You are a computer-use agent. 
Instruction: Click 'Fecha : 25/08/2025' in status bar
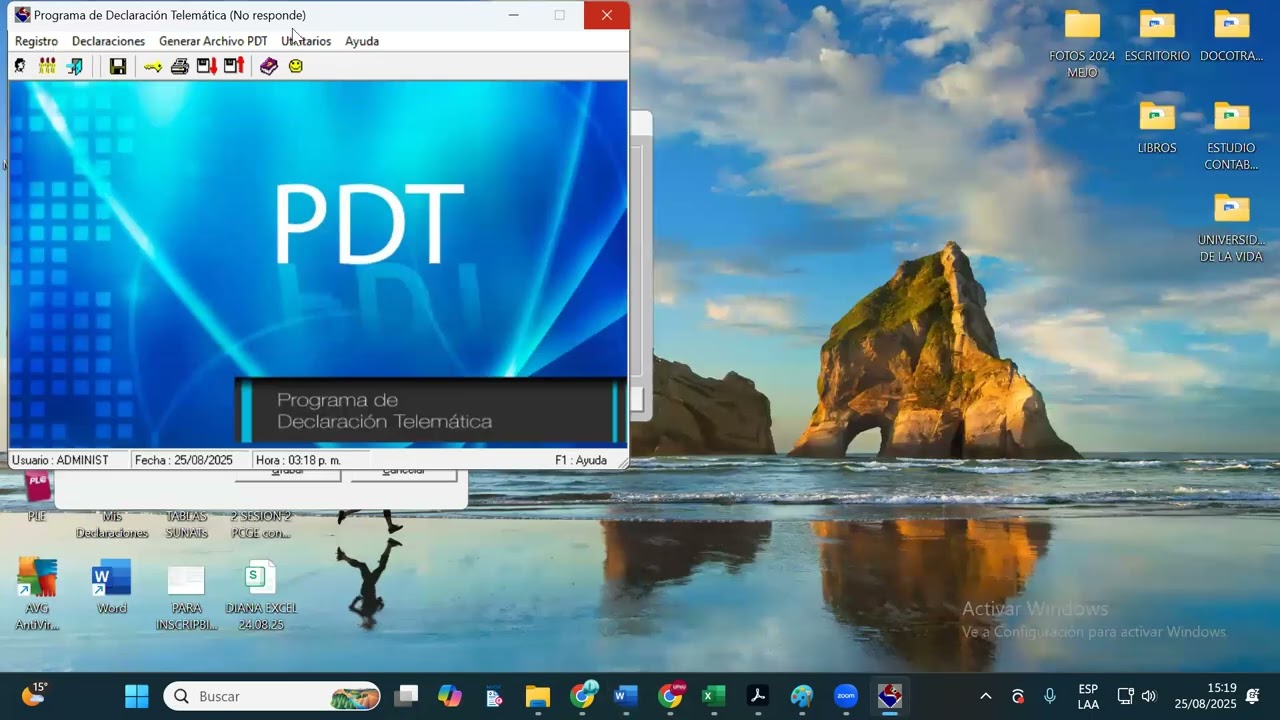[x=184, y=460]
